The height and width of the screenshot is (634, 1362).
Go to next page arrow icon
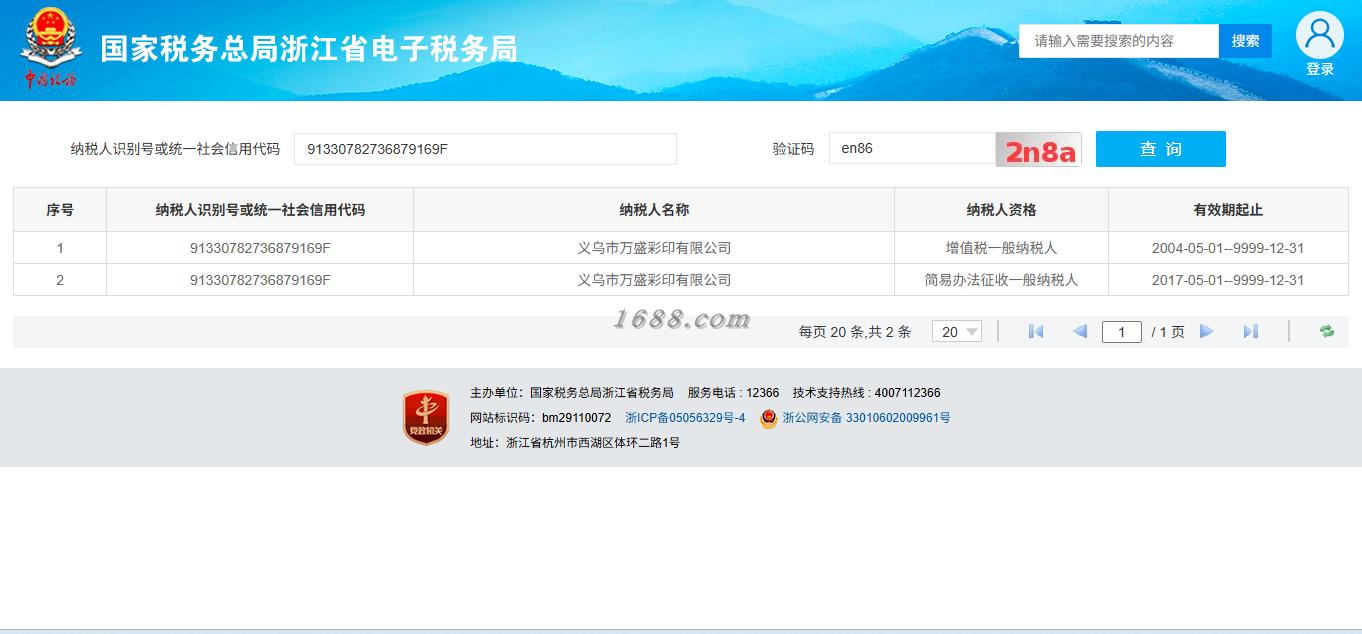coord(1207,332)
